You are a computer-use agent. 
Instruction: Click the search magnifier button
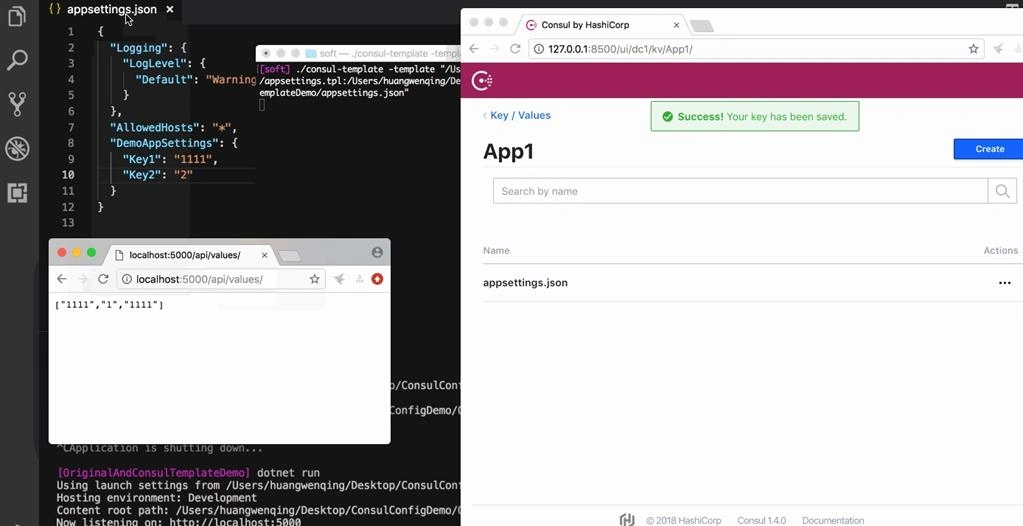tap(1002, 191)
